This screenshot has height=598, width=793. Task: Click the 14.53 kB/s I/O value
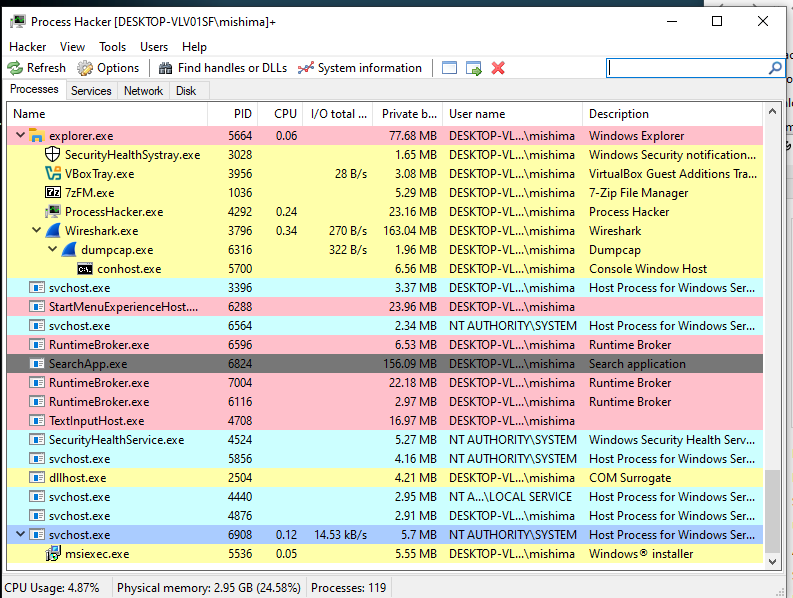(x=340, y=535)
